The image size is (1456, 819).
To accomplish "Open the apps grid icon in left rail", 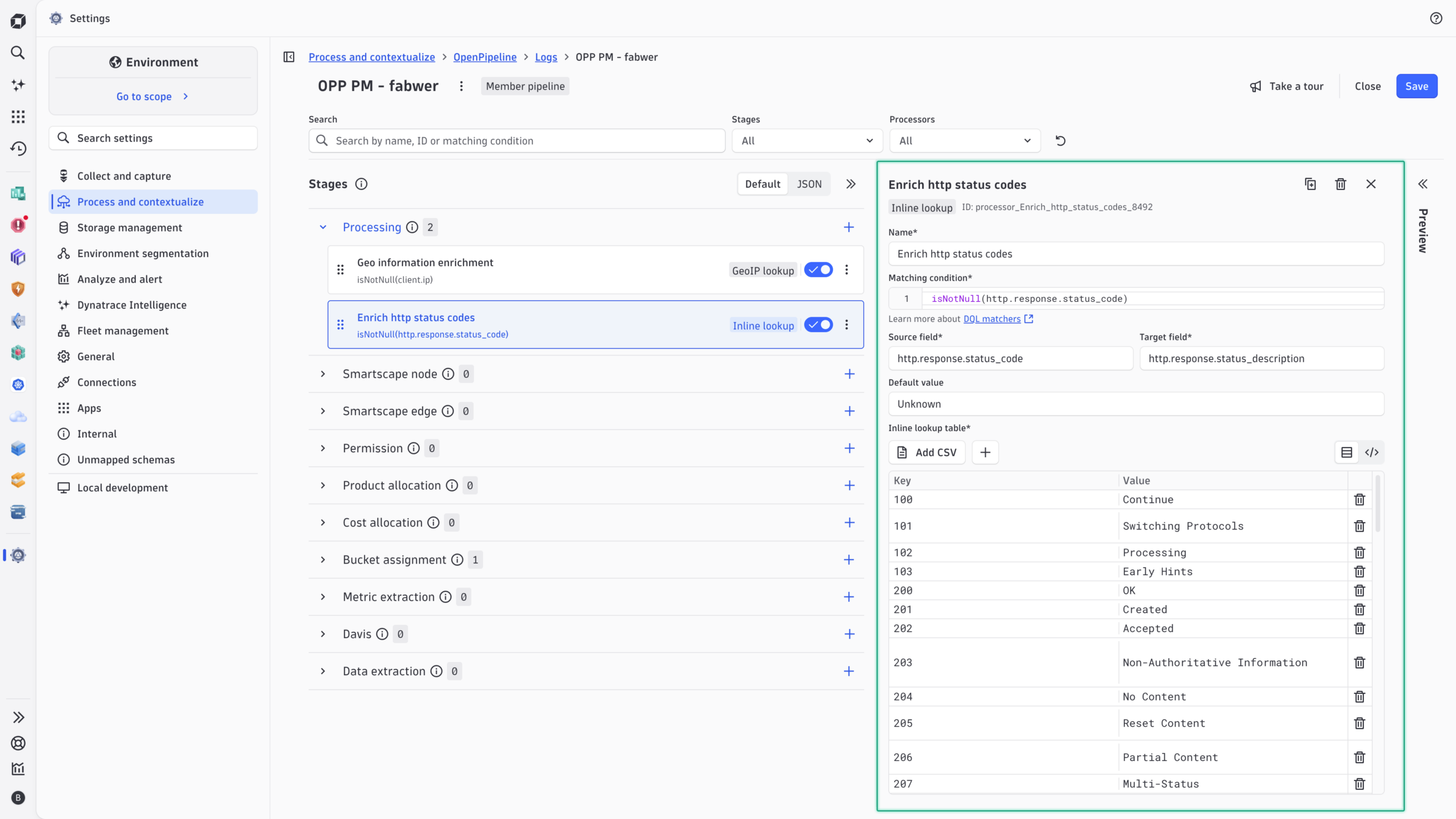I will (18, 117).
